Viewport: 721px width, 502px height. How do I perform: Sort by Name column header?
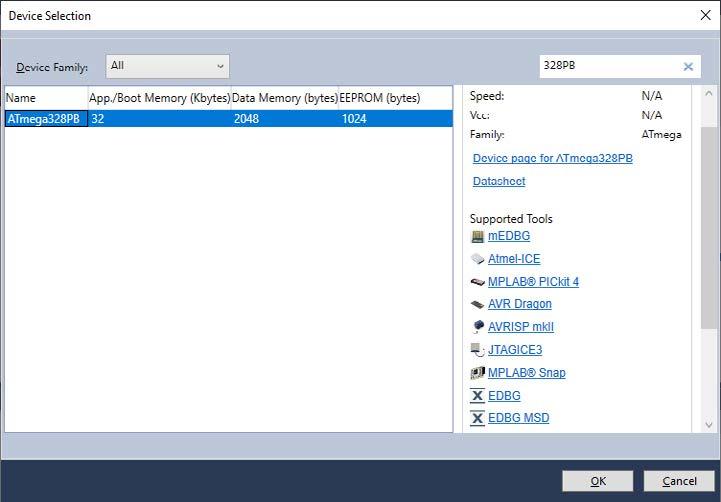click(x=46, y=98)
